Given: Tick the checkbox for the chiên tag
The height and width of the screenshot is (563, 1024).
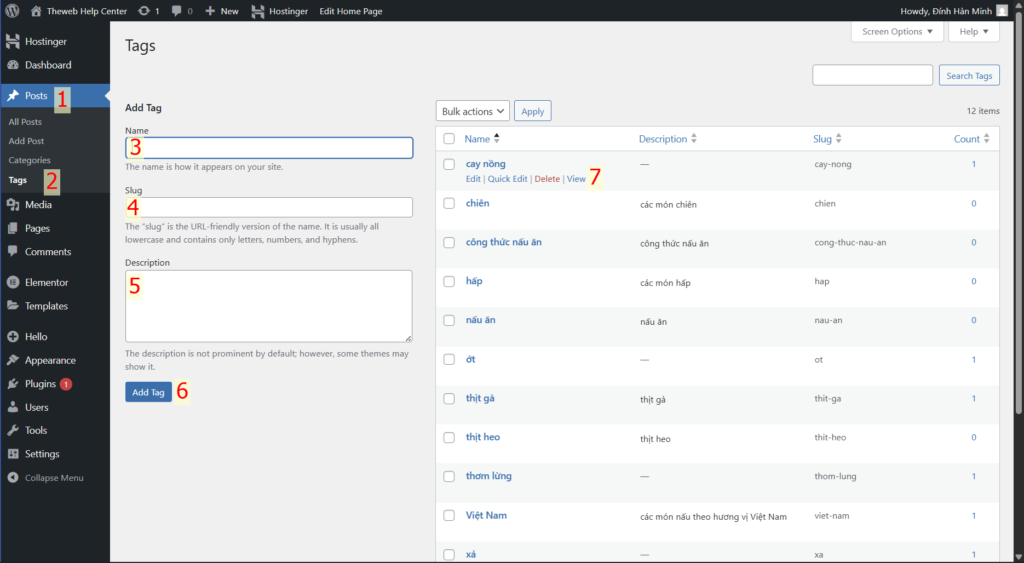Looking at the screenshot, I should click(449, 204).
